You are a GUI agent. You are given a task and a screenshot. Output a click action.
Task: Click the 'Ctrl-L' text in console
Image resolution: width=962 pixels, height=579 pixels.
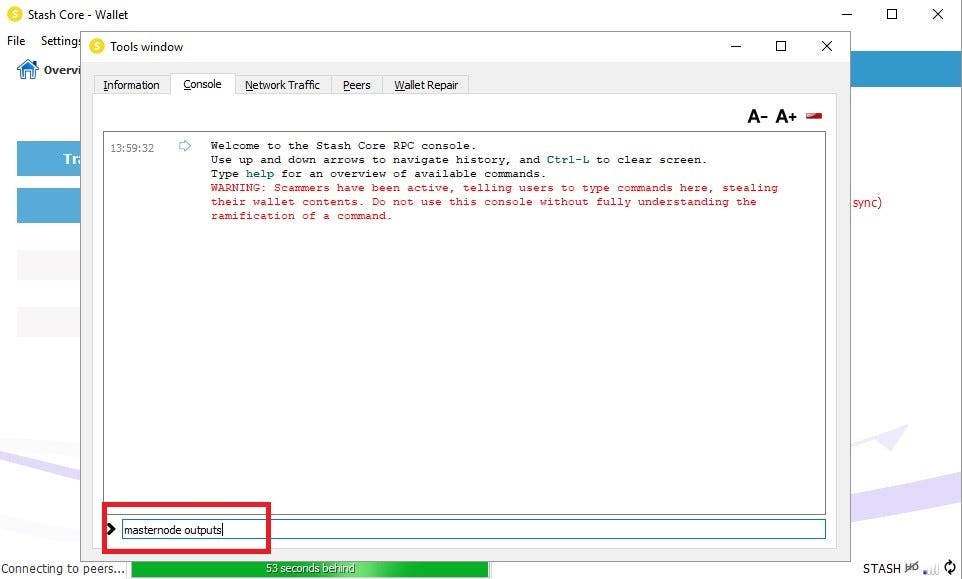(568, 159)
